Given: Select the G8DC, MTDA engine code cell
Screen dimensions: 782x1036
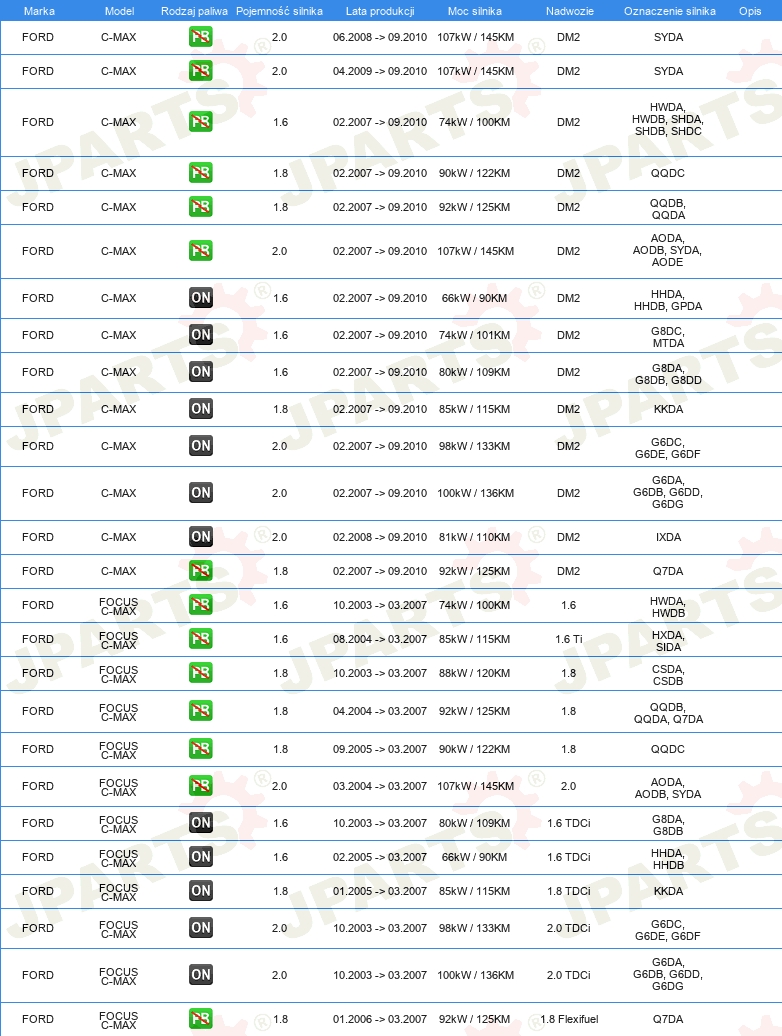Looking at the screenshot, I should [x=668, y=337].
